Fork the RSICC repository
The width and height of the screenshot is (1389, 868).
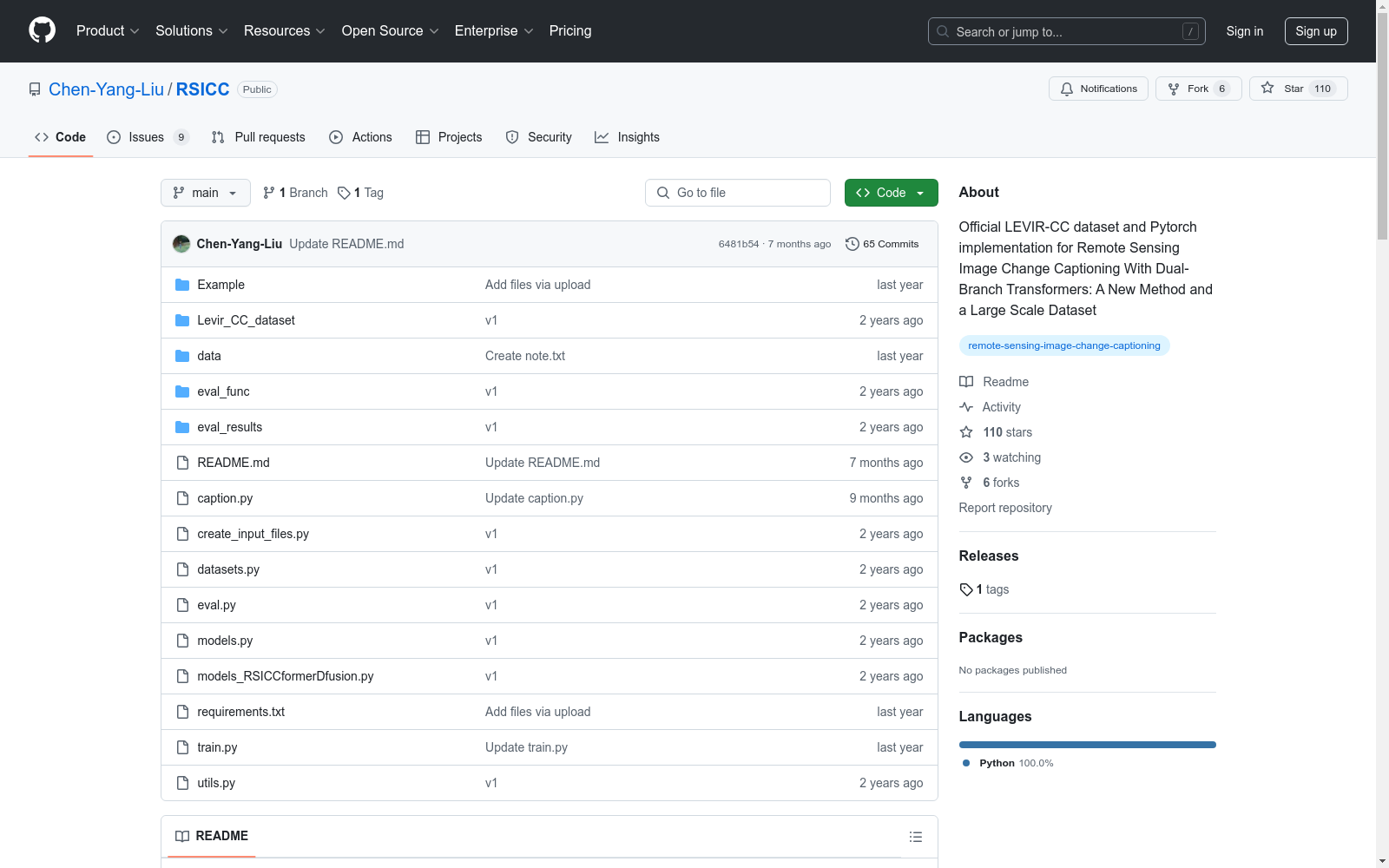(1197, 89)
